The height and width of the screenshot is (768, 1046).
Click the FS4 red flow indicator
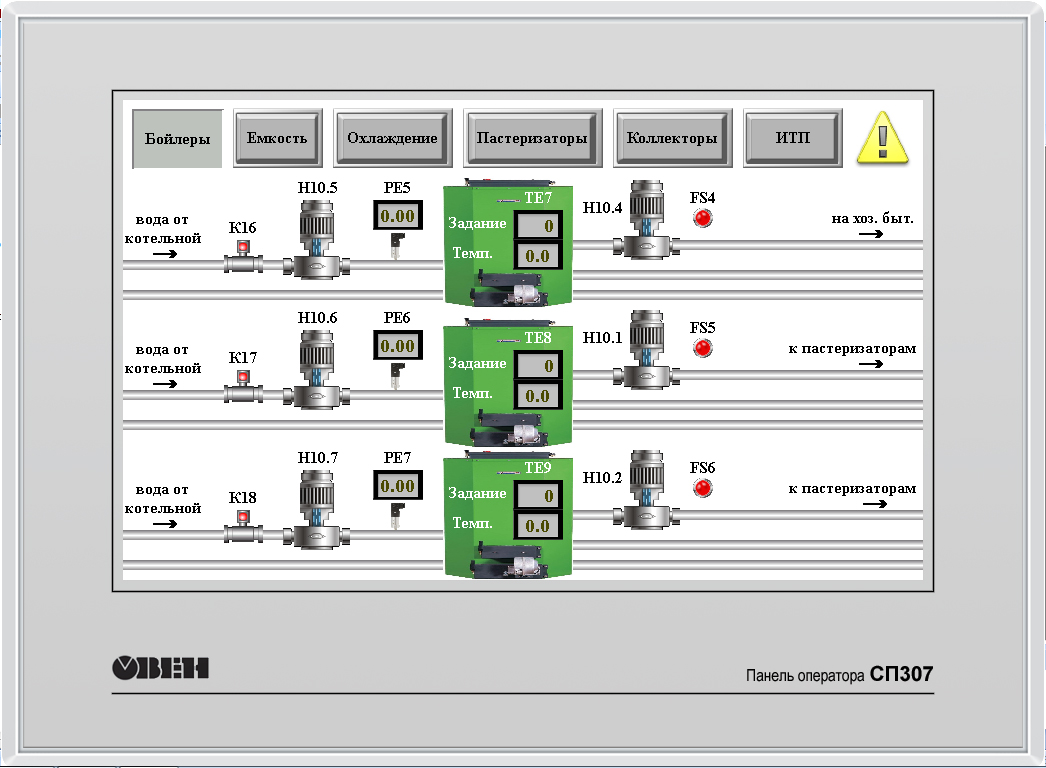[x=703, y=218]
